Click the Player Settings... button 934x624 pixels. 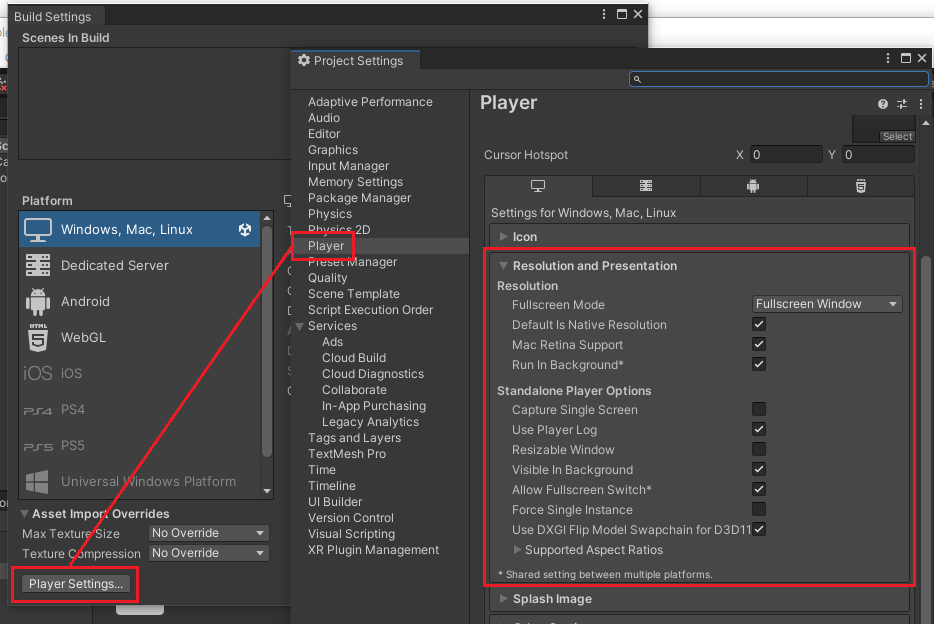[76, 584]
